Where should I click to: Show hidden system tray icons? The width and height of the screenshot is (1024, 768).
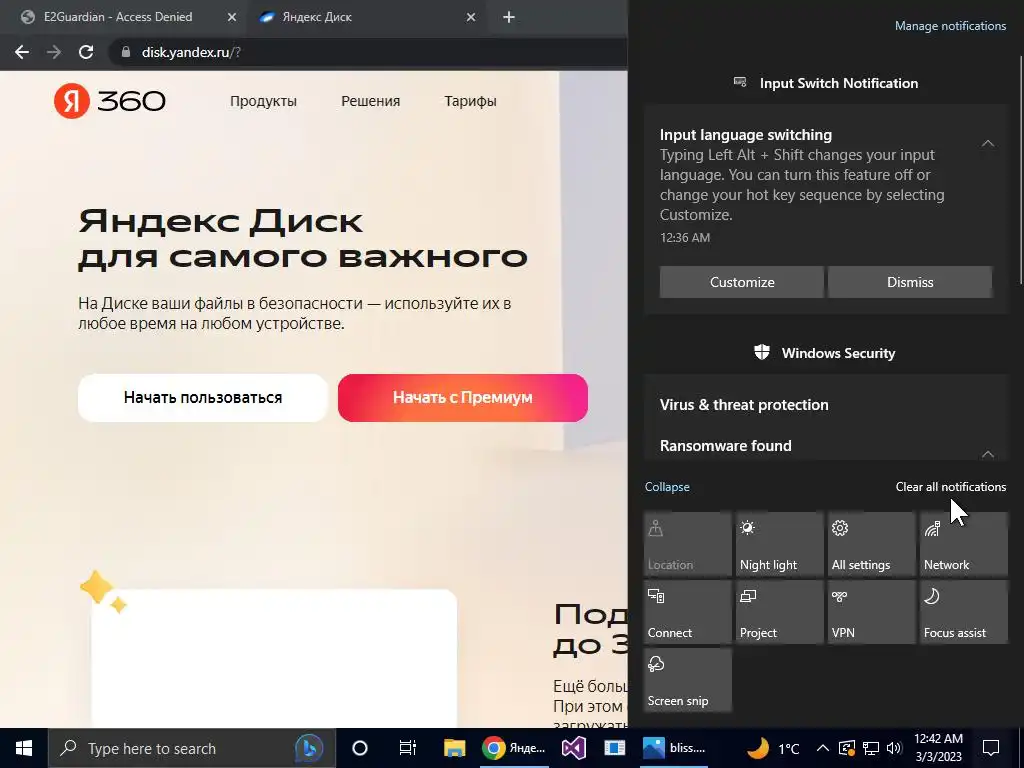coord(823,748)
